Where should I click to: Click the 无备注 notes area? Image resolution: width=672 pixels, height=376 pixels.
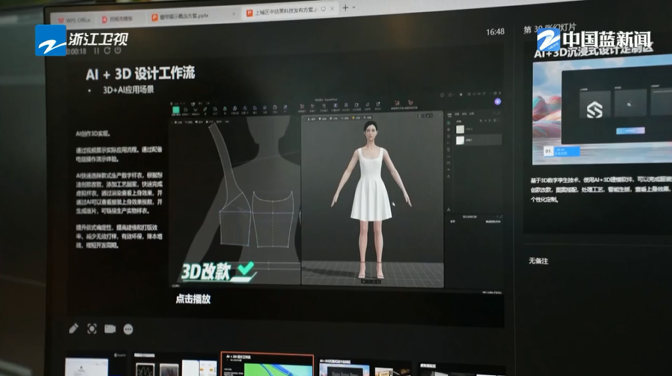[x=538, y=261]
